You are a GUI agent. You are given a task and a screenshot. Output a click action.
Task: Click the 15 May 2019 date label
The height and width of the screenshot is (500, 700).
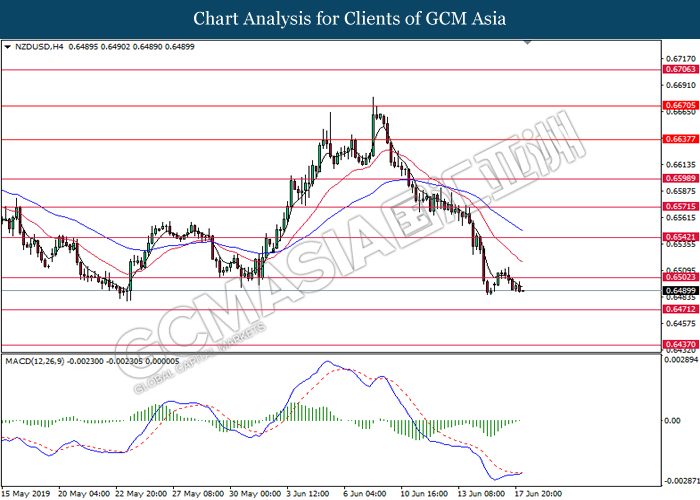[26, 494]
